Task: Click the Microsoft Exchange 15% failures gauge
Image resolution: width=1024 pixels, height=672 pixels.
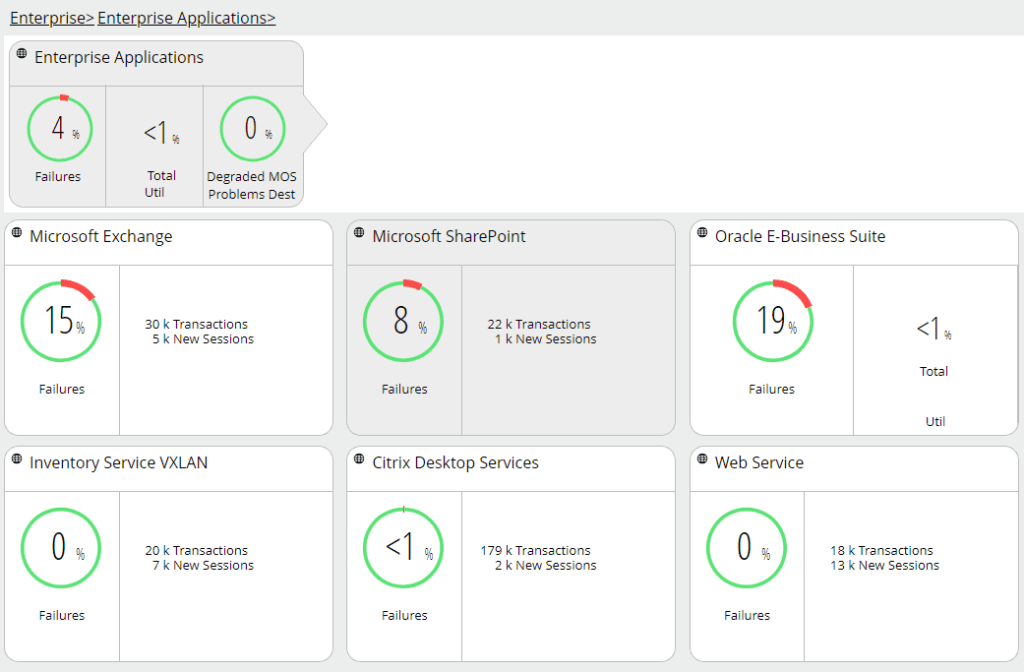Action: (x=61, y=320)
